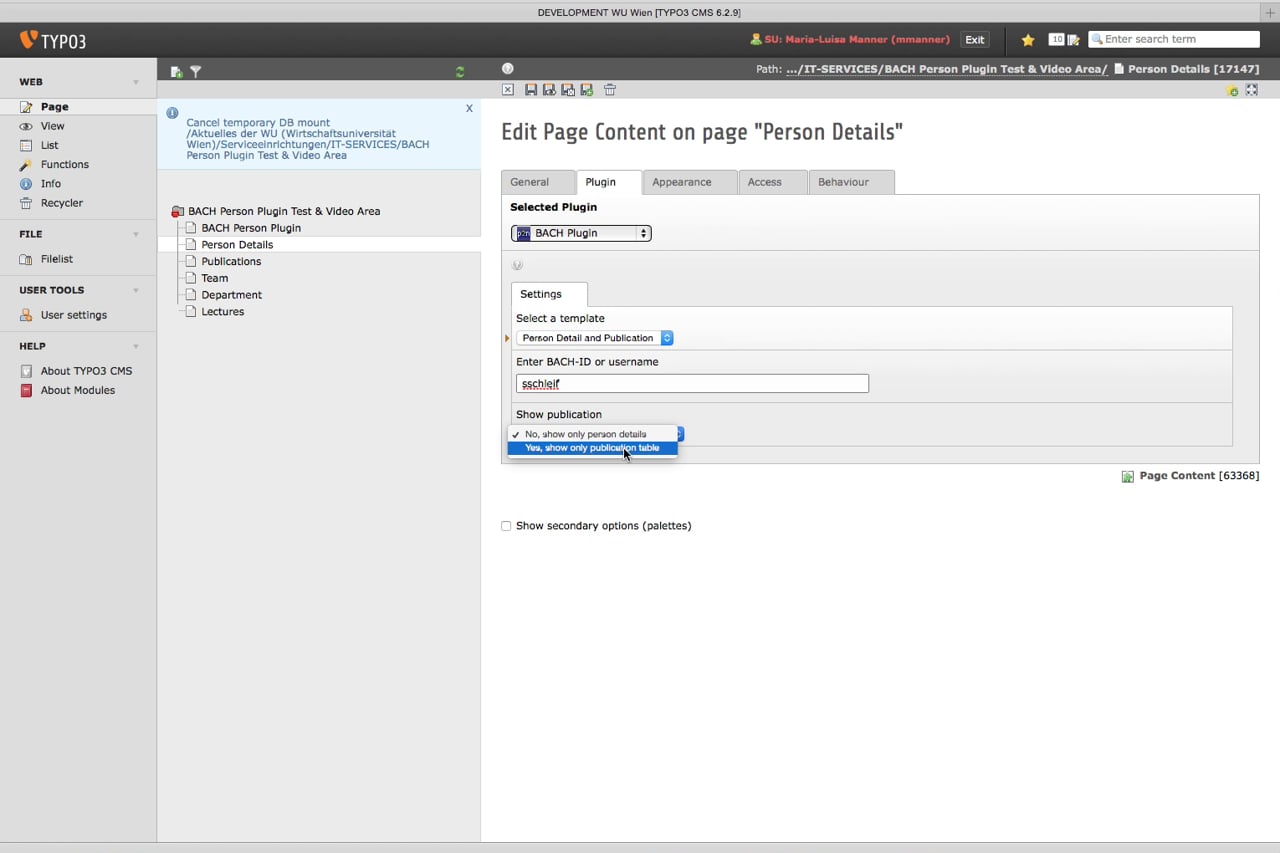Select BACH Person Plugin Test & Video Area root
Viewport: 1280px width, 853px height.
[x=284, y=211]
